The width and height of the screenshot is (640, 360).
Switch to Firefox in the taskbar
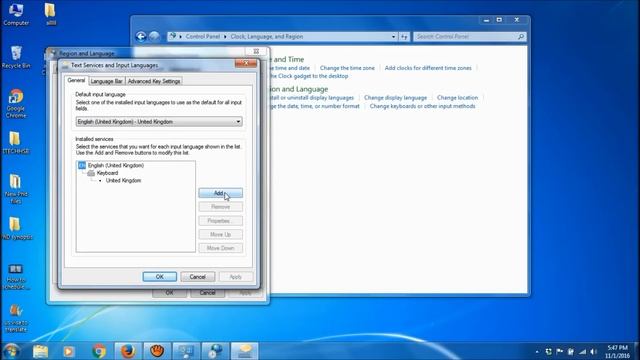128,351
